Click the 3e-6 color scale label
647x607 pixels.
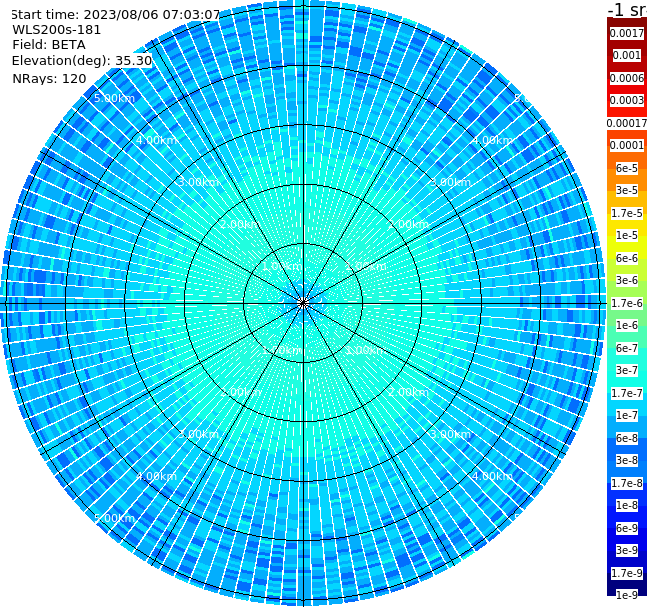click(627, 280)
